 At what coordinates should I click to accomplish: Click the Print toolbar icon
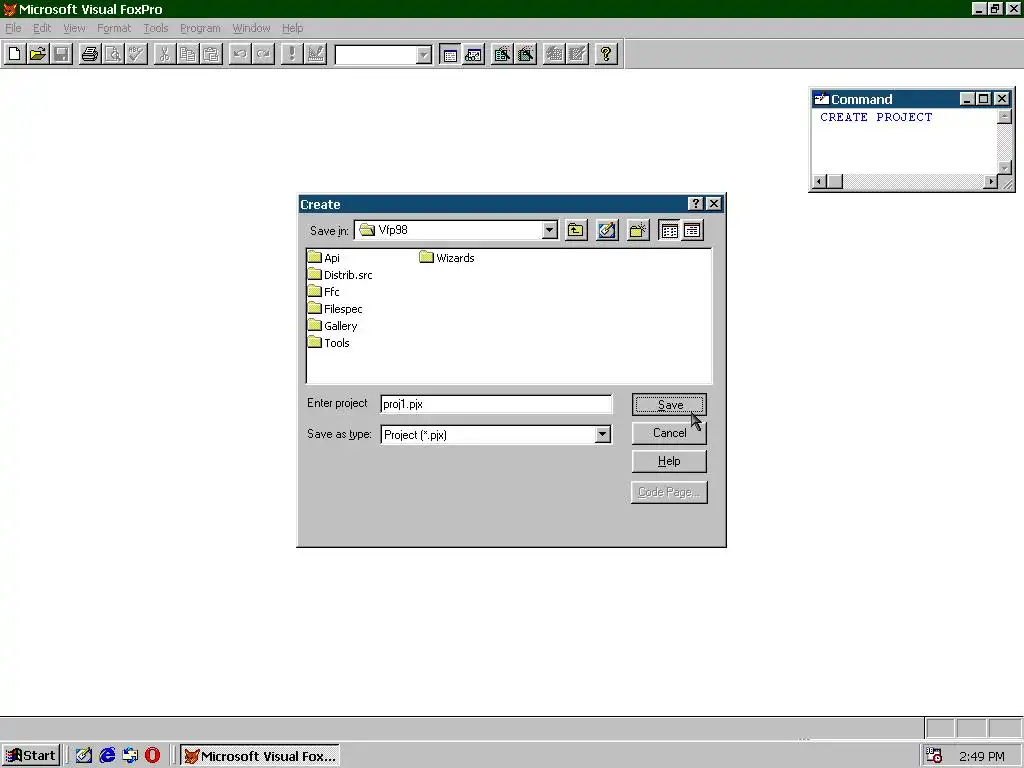89,54
